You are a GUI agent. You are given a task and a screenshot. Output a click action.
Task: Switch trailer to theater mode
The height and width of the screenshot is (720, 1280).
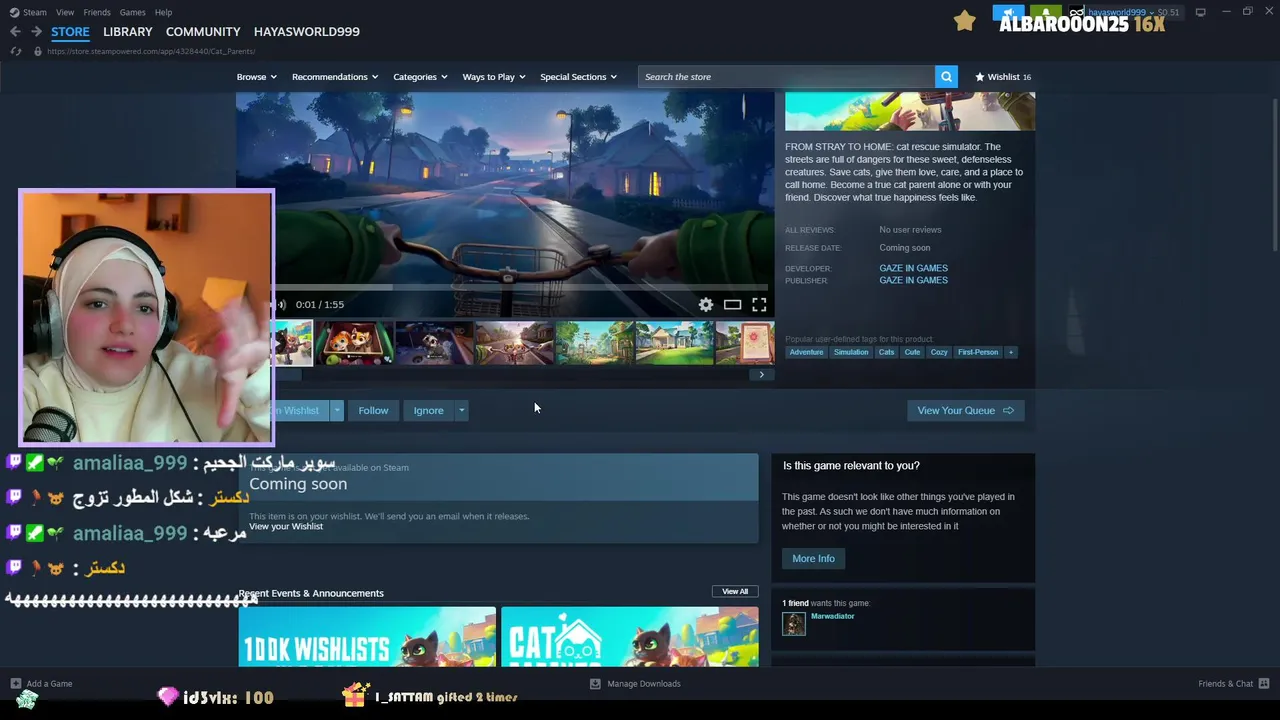point(732,304)
